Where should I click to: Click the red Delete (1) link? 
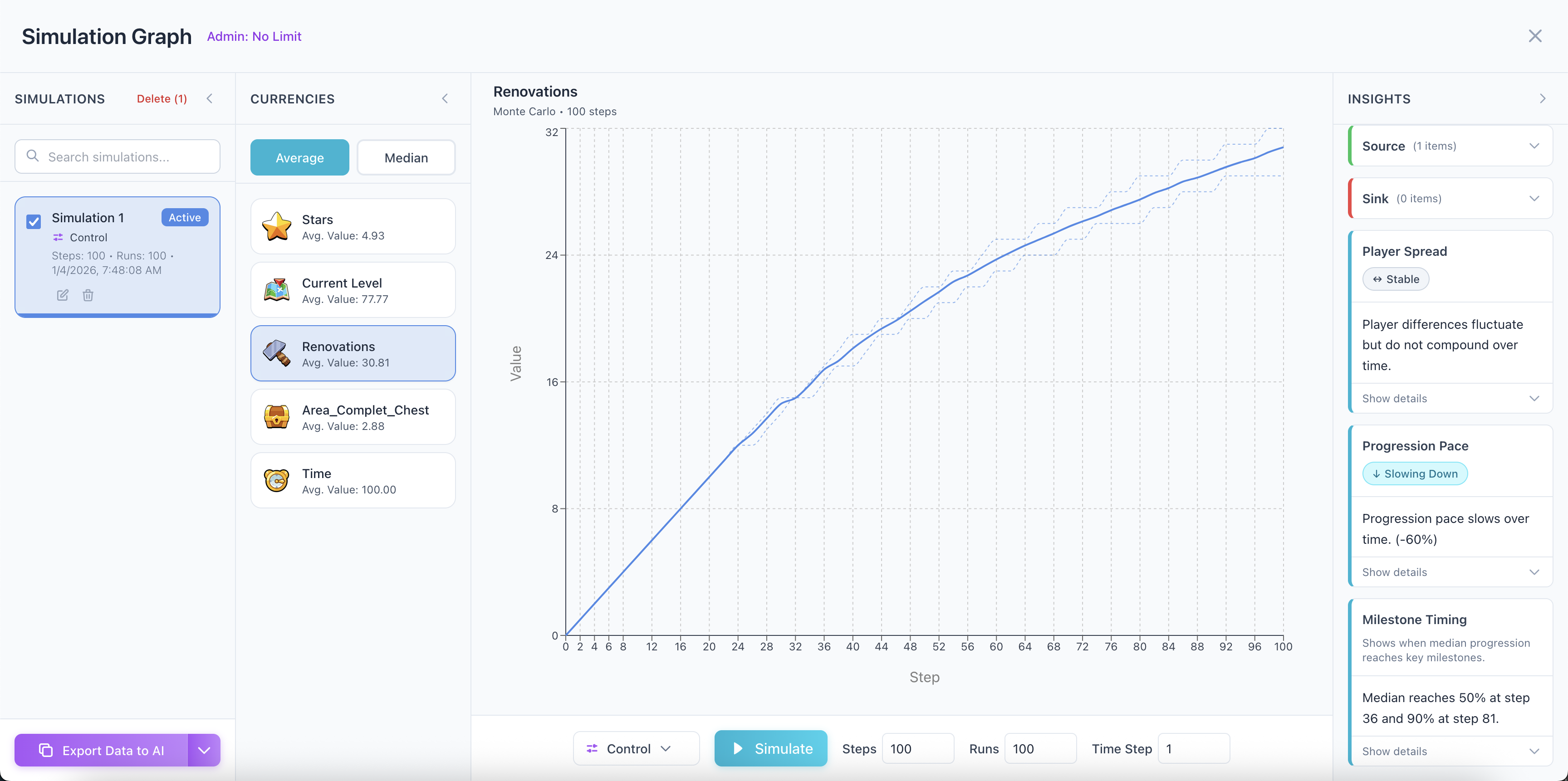pos(162,98)
